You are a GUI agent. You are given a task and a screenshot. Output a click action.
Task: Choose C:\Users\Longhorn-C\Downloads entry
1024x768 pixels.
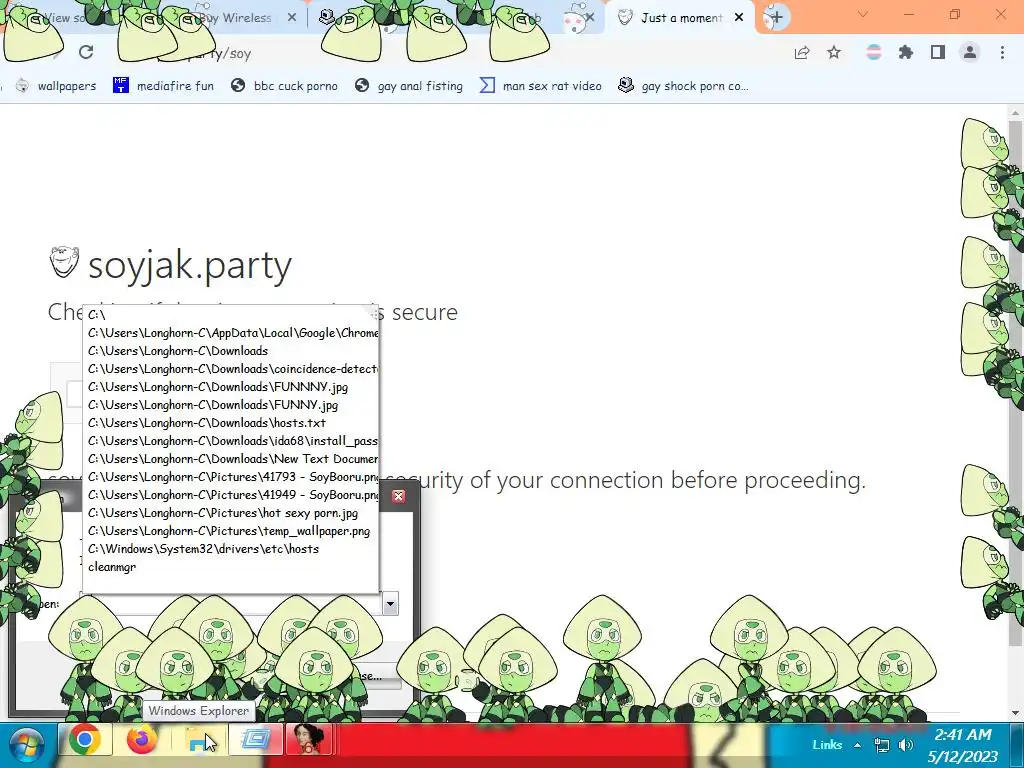coord(231,351)
